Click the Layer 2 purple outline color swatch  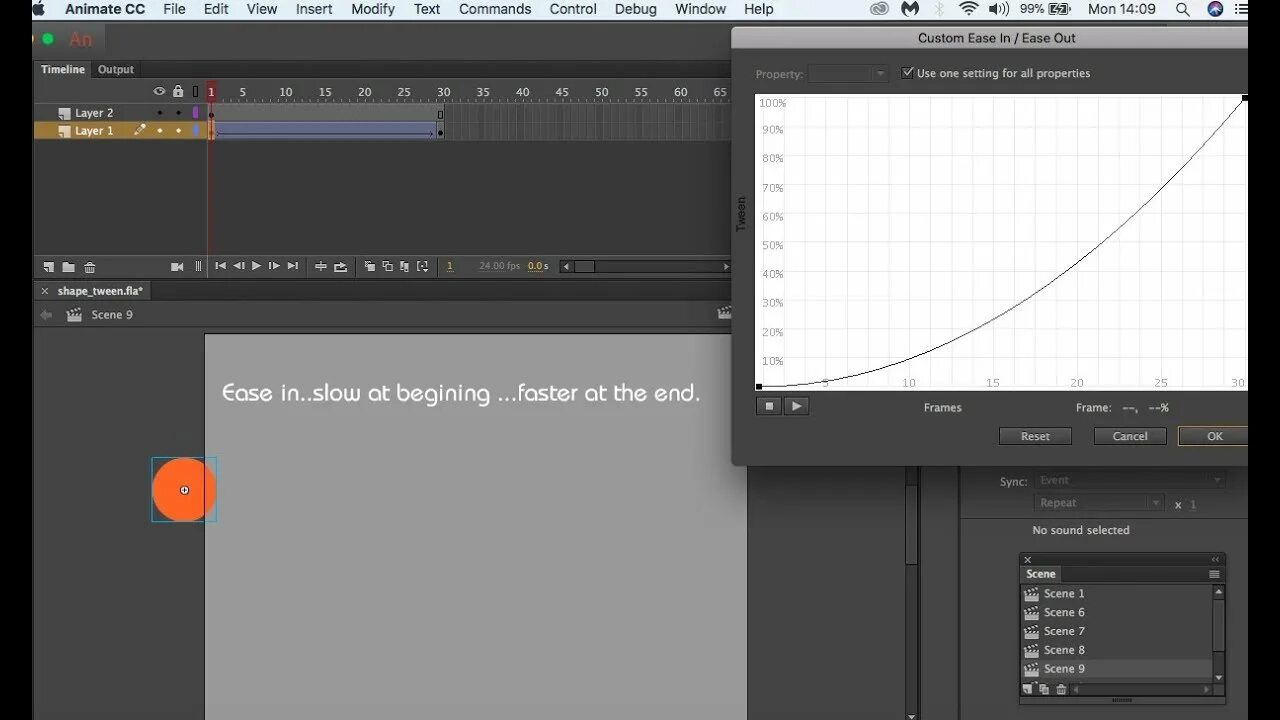196,113
